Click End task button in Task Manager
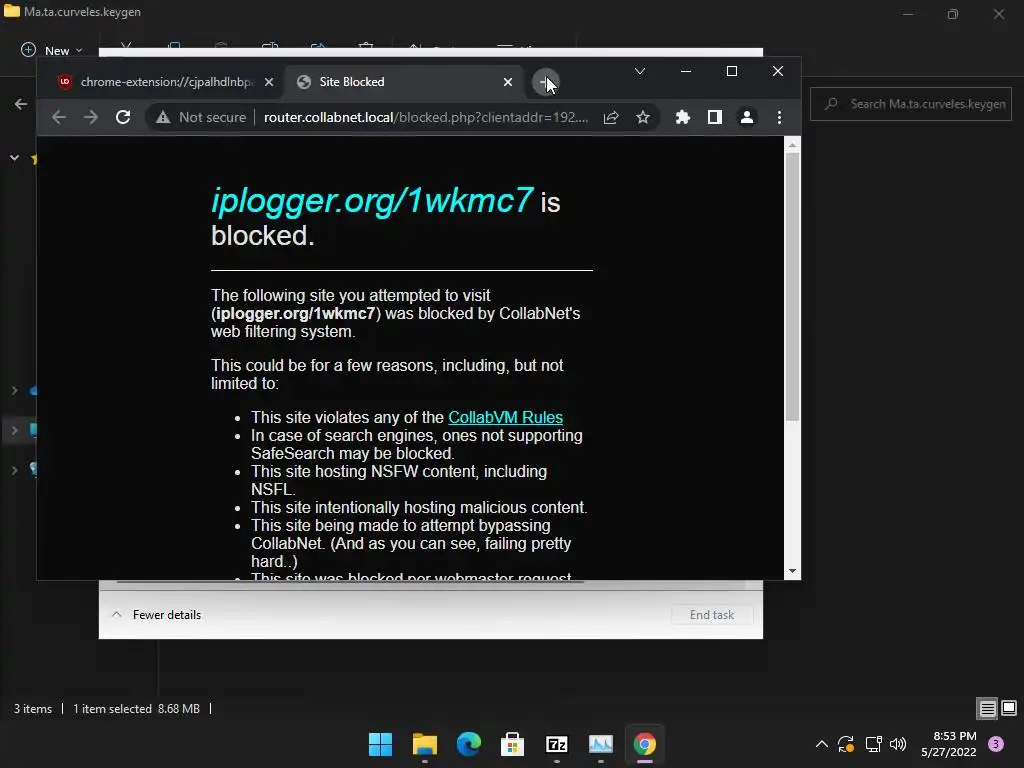Image resolution: width=1024 pixels, height=768 pixels. pyautogui.click(x=712, y=615)
